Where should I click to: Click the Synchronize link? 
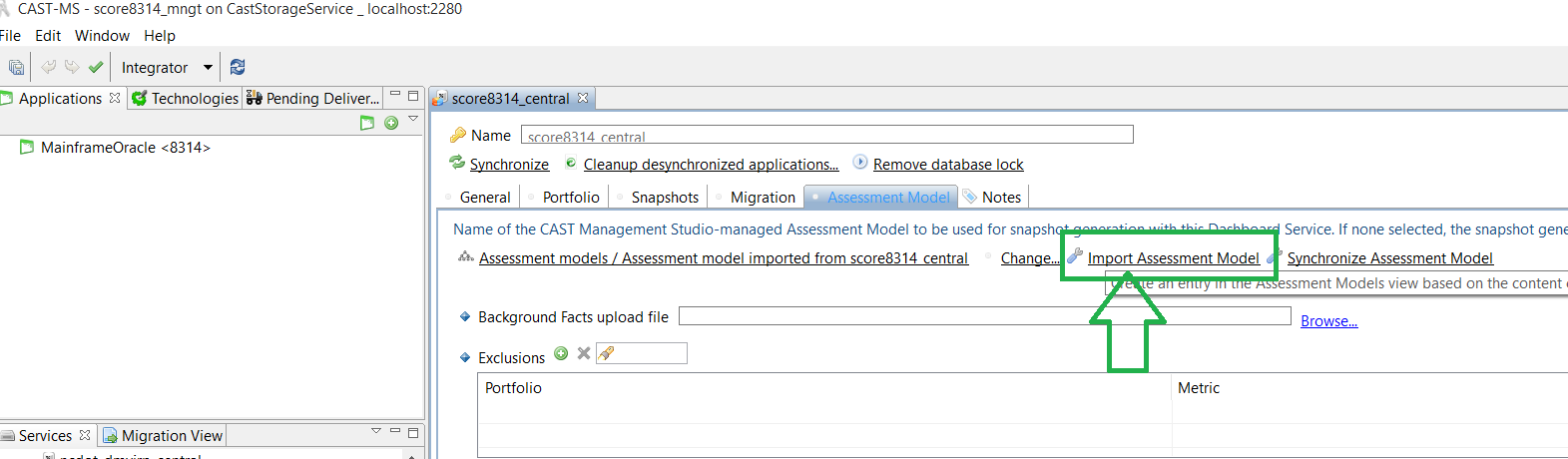[x=509, y=165]
